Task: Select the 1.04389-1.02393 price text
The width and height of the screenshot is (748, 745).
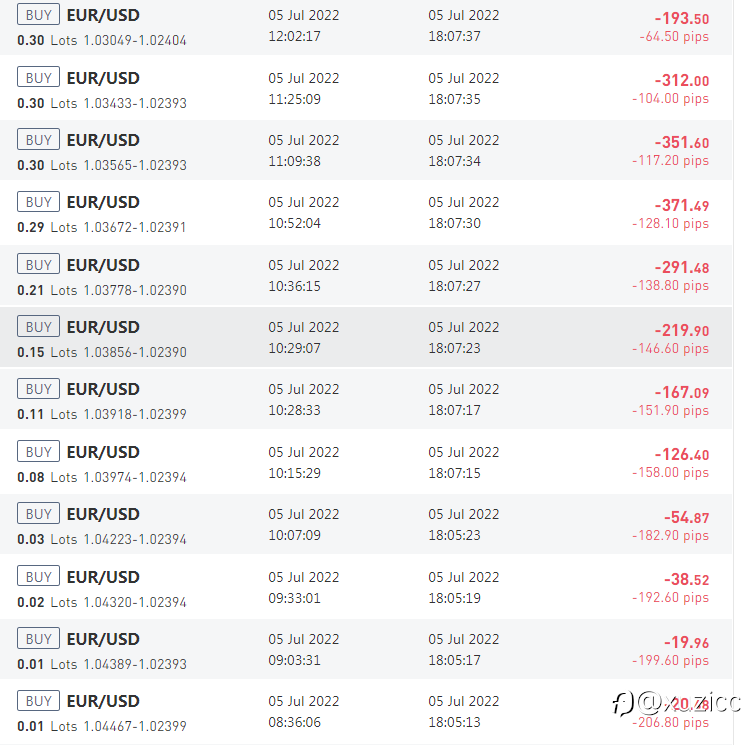Action: tap(135, 664)
